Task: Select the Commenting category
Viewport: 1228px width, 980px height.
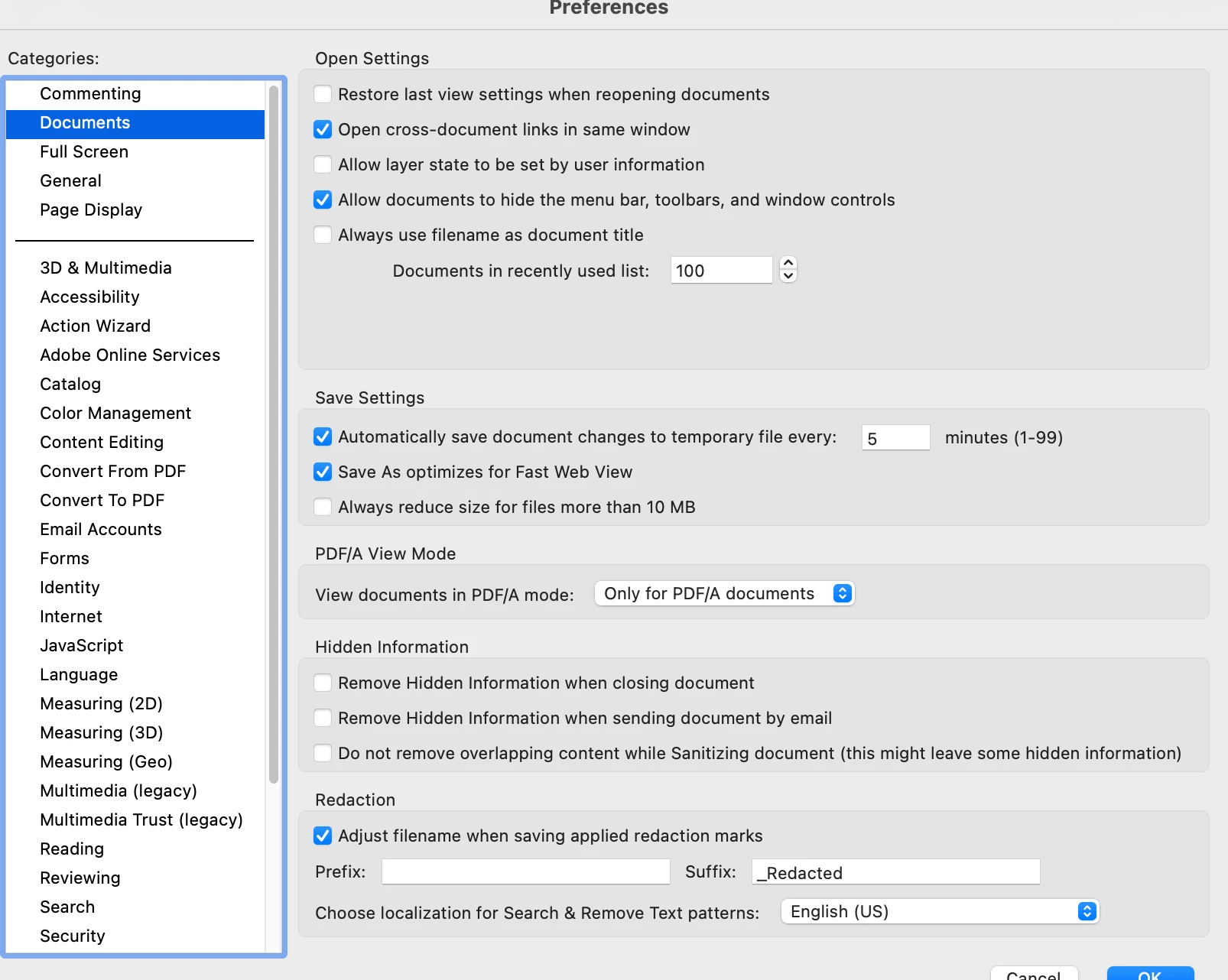Action: tap(135, 93)
